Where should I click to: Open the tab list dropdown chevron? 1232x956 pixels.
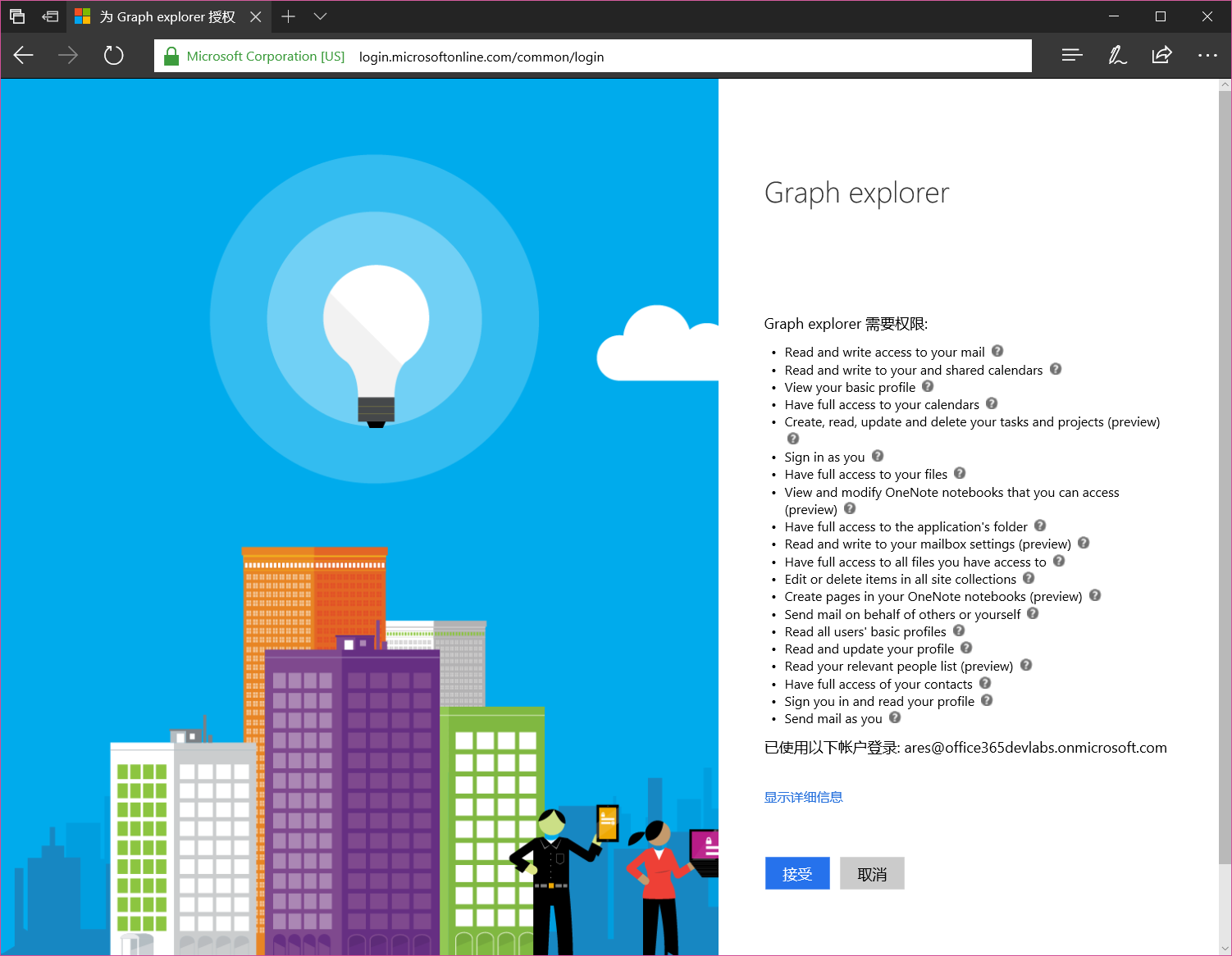[321, 16]
